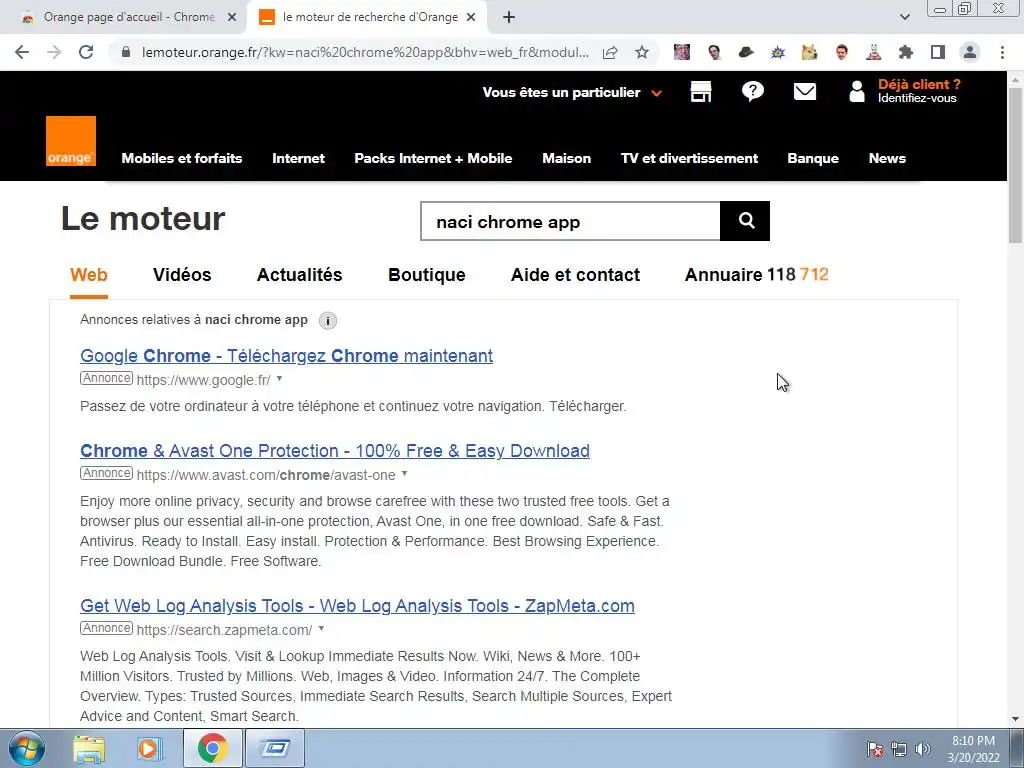Switch to the Boutique tab
The height and width of the screenshot is (768, 1024).
[x=426, y=275]
